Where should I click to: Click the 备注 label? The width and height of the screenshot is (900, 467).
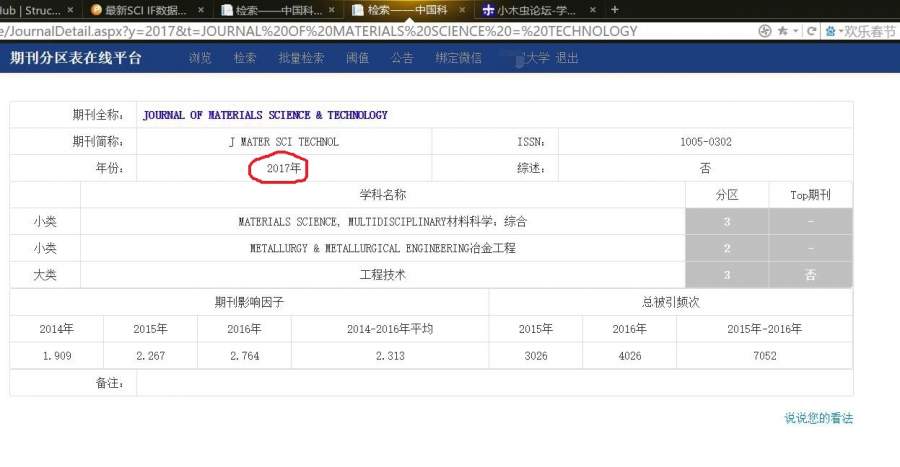point(110,383)
